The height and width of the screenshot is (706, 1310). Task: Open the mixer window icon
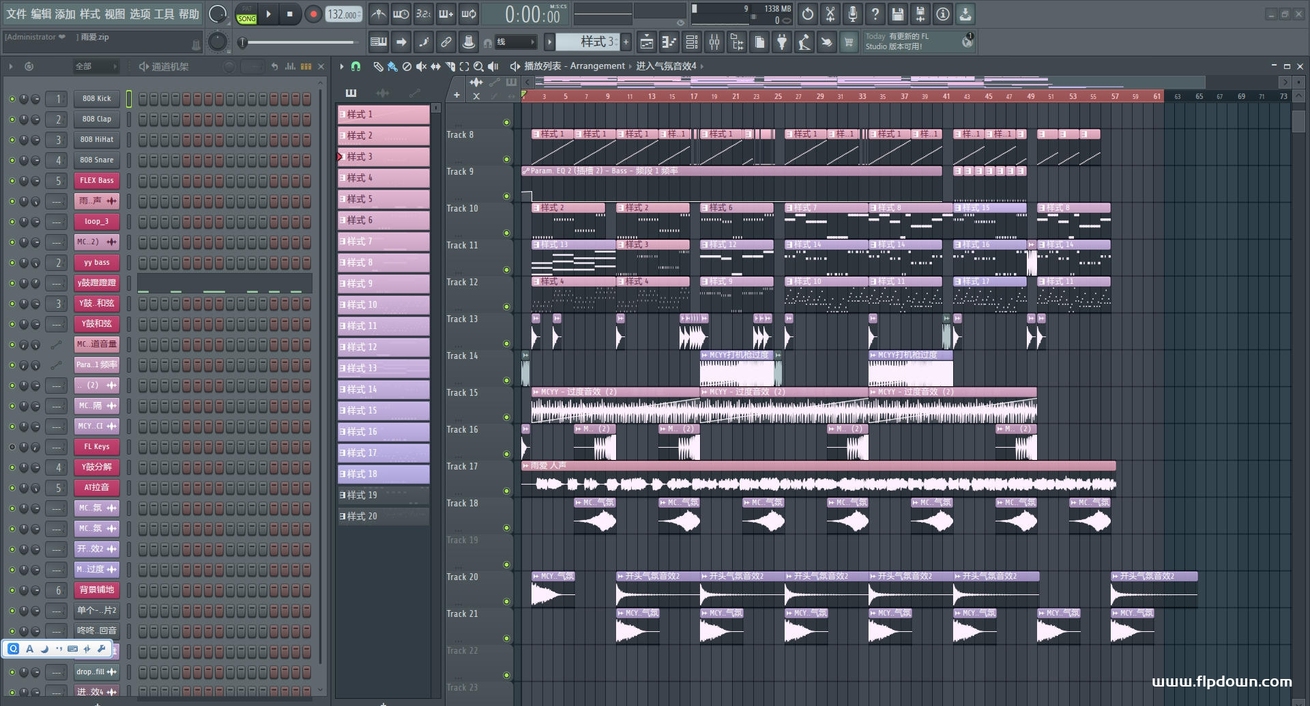(714, 42)
